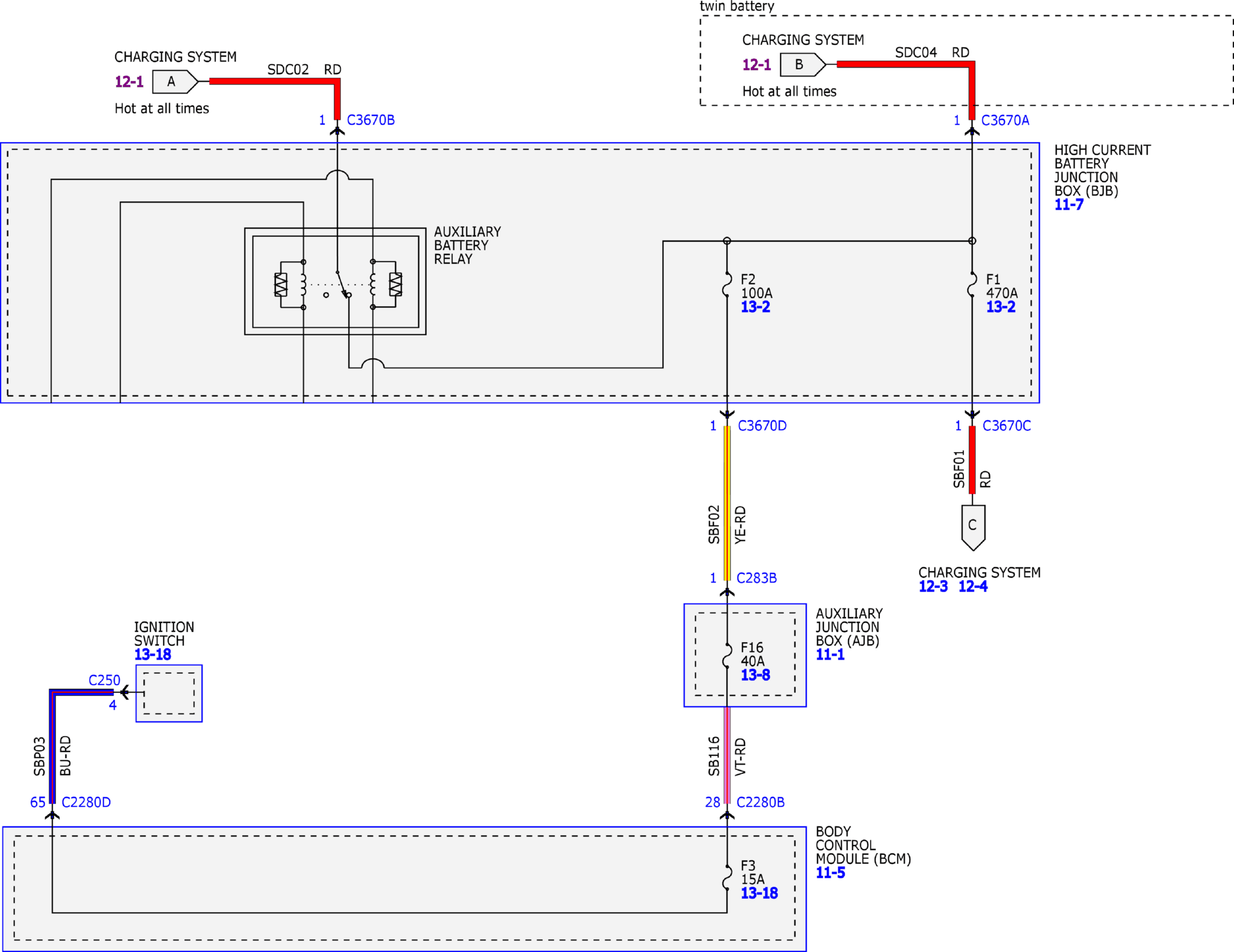Select the red SDC04 RD wire
This screenshot has height=952, width=1234.
pos(907,64)
